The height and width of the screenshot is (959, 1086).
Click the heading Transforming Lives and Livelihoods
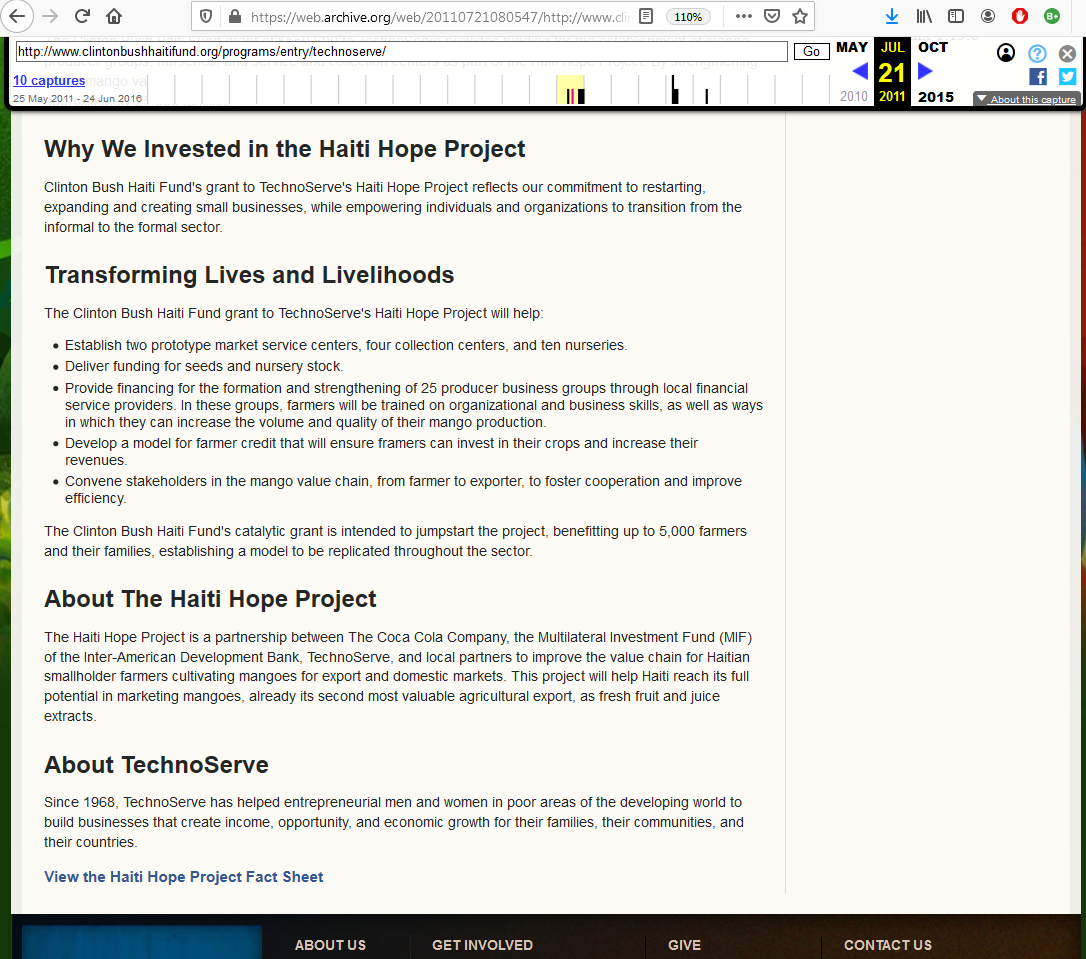pos(249,275)
